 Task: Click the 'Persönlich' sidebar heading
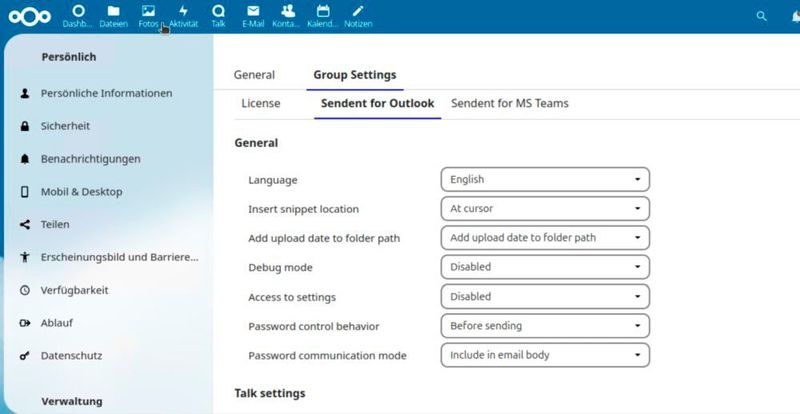(69, 57)
